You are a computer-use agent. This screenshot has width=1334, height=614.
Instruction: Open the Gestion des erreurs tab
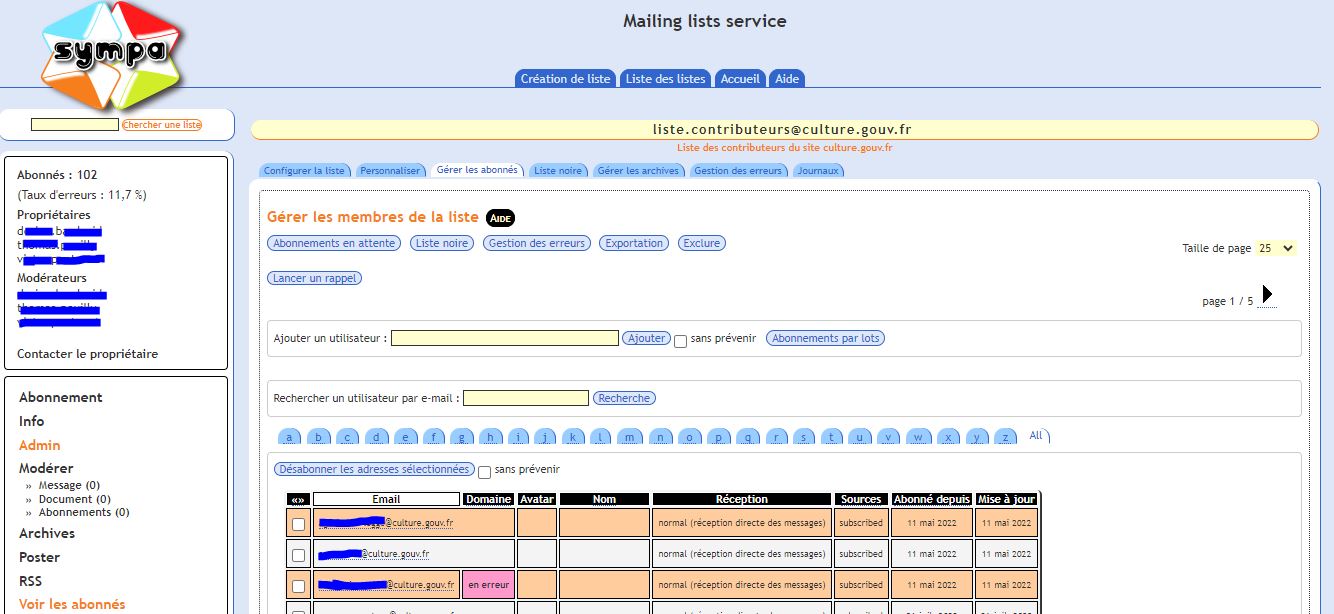(x=738, y=171)
